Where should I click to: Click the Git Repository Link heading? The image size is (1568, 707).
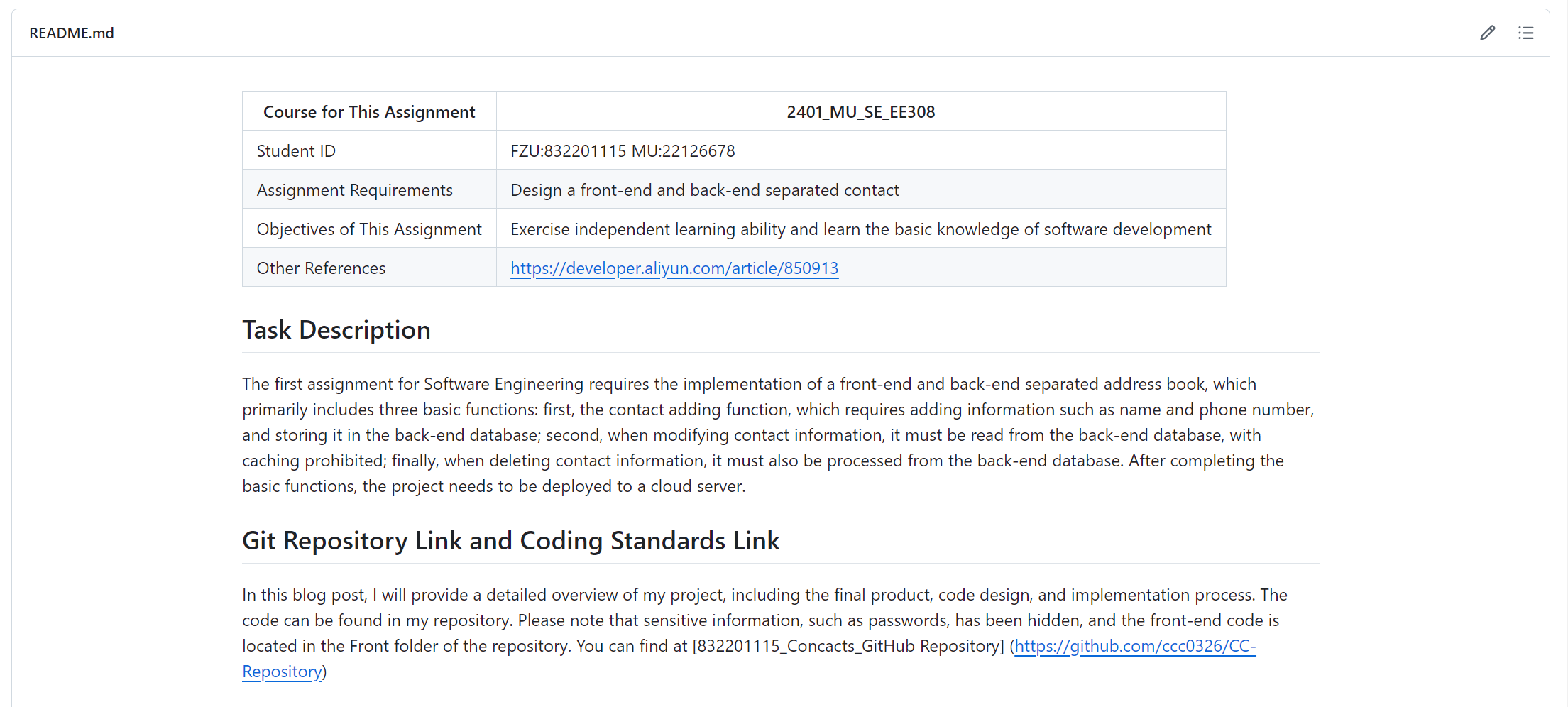coord(510,541)
